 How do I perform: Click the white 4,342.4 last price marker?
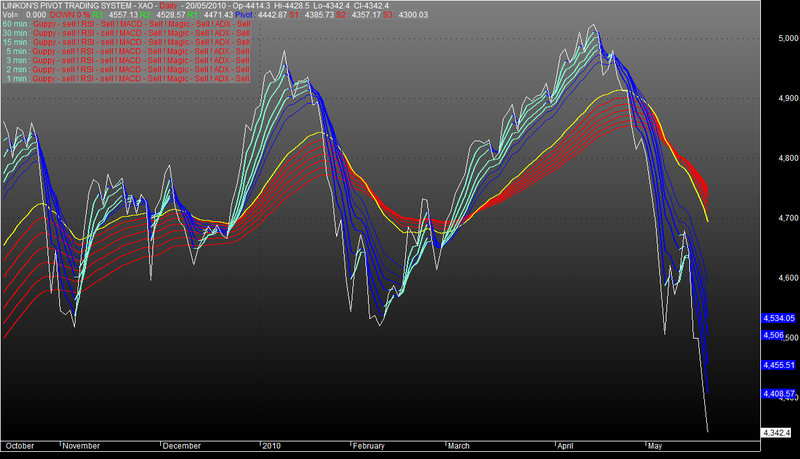point(776,433)
